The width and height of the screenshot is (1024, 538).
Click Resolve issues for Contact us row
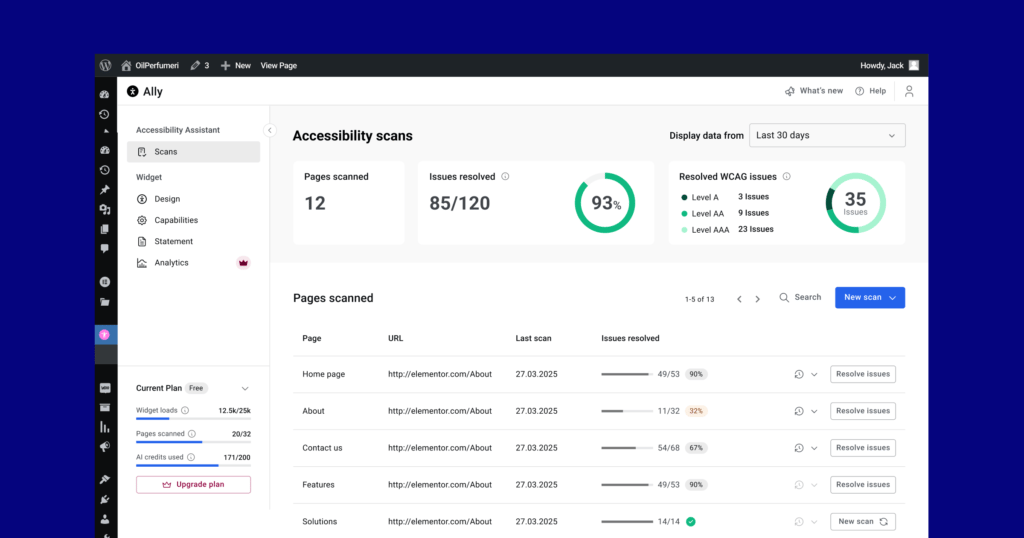862,448
